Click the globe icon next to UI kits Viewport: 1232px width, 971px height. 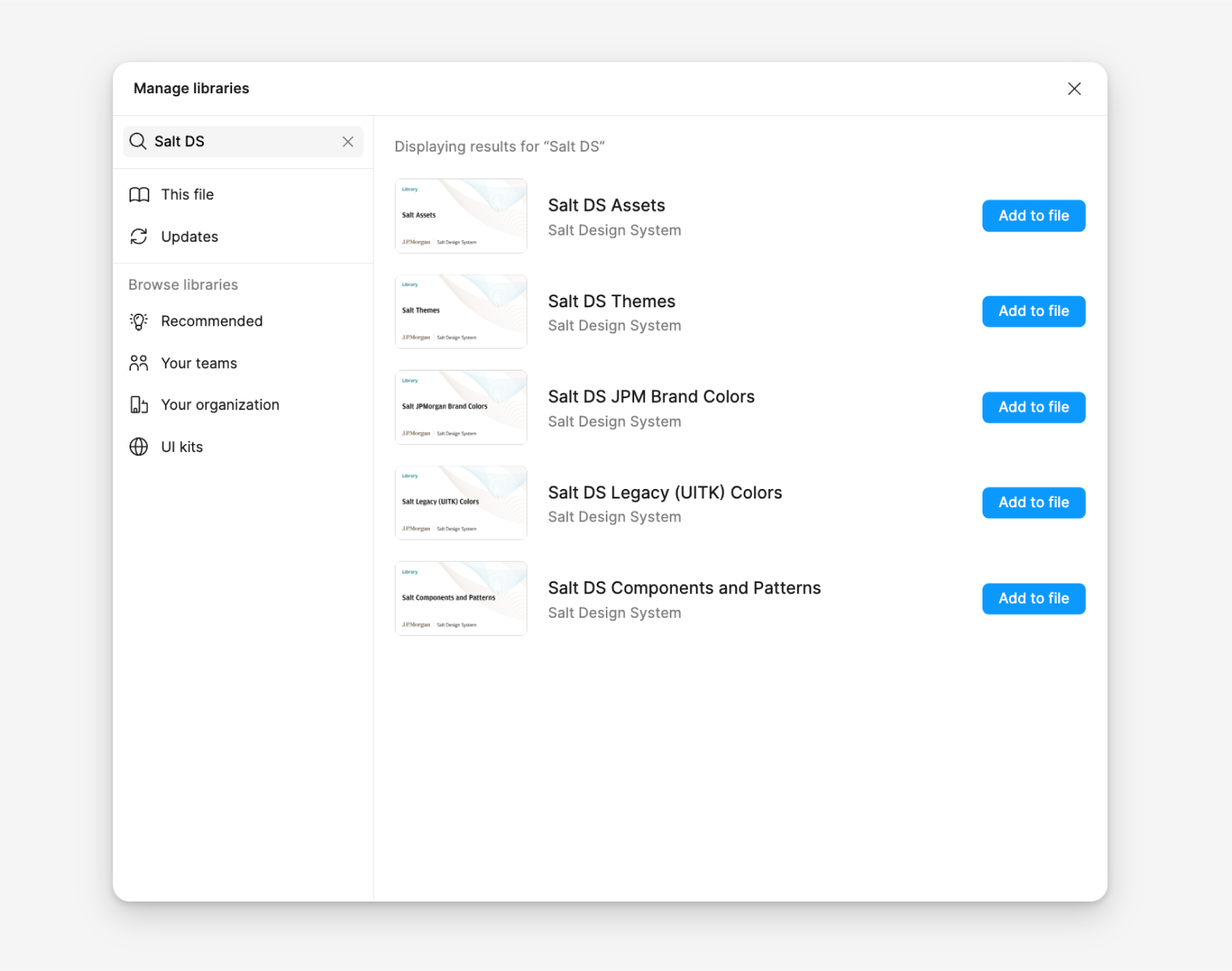139,446
